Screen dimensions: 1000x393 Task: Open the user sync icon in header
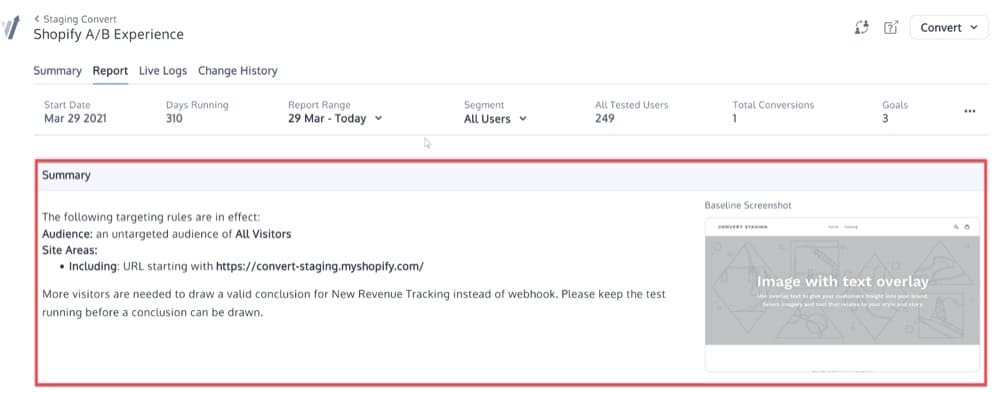[862, 27]
